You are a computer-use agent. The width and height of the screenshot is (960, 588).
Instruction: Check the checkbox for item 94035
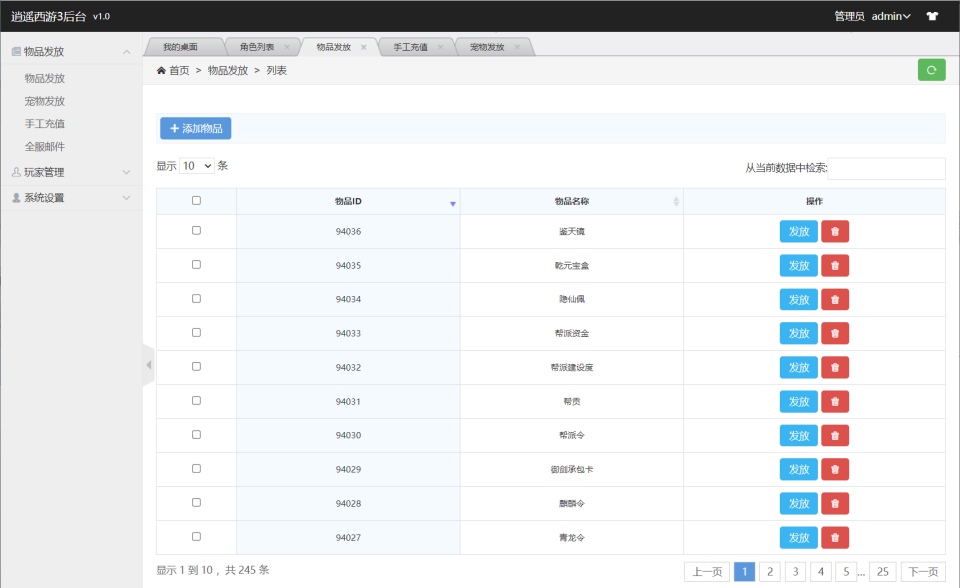coord(196,265)
